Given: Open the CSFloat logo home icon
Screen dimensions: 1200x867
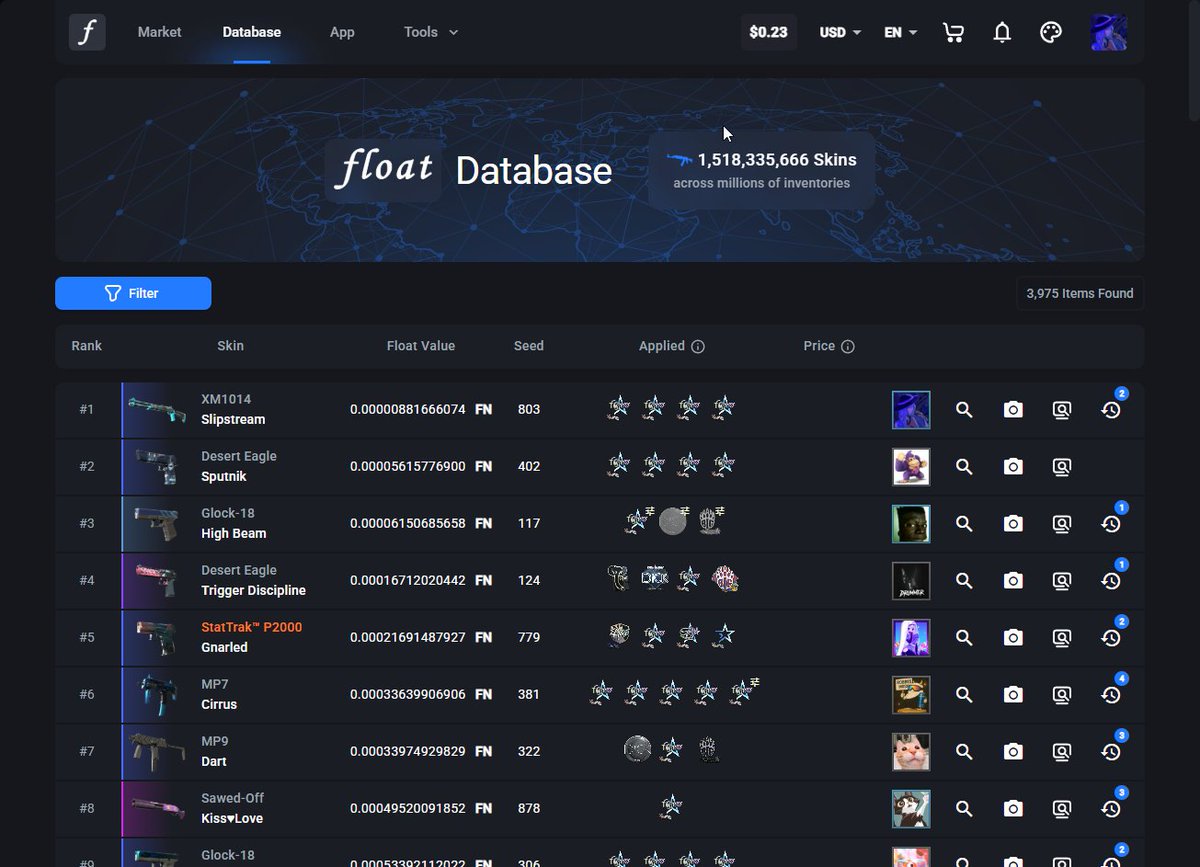Looking at the screenshot, I should coord(87,32).
